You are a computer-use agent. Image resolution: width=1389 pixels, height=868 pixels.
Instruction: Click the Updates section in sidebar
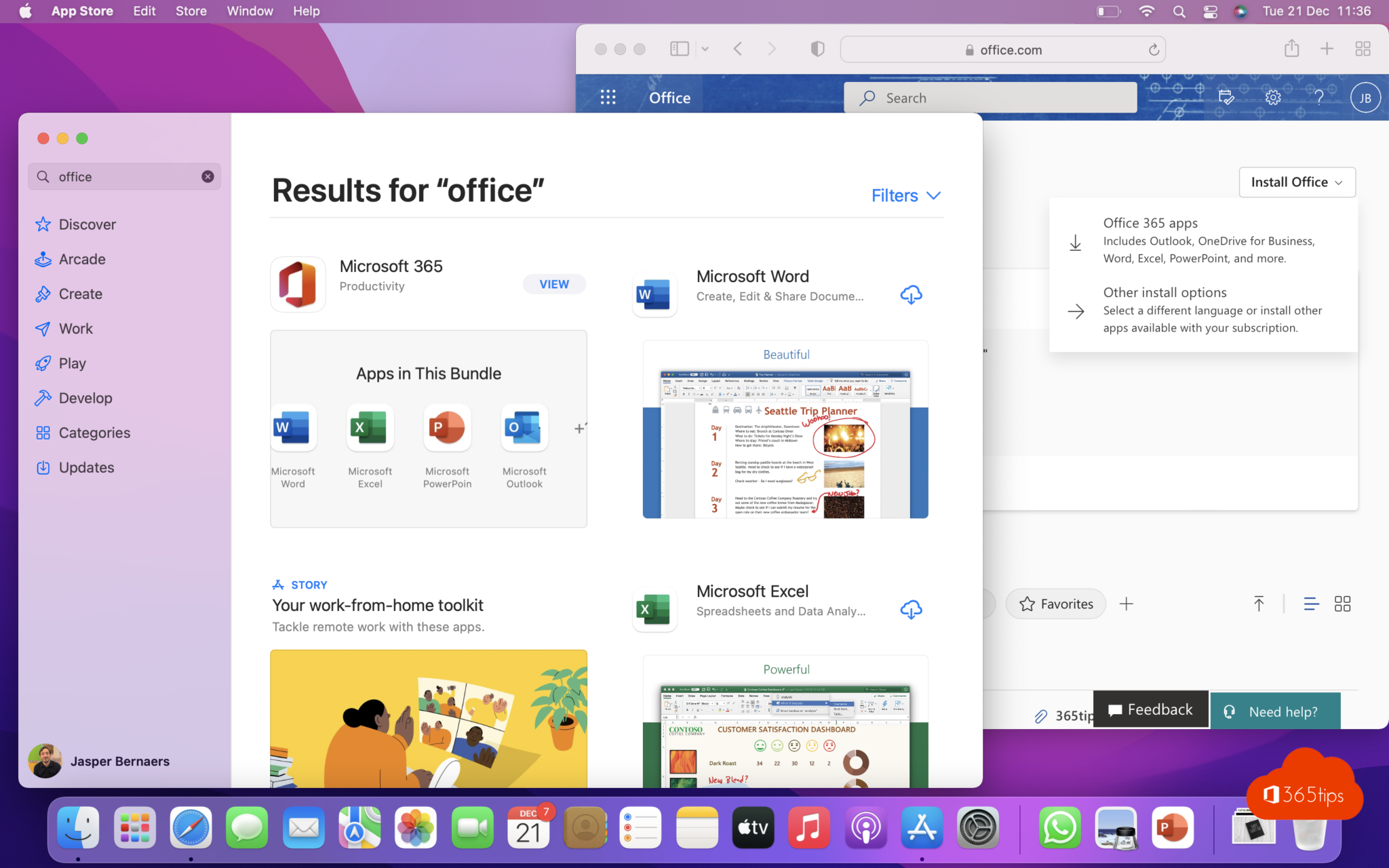(86, 467)
